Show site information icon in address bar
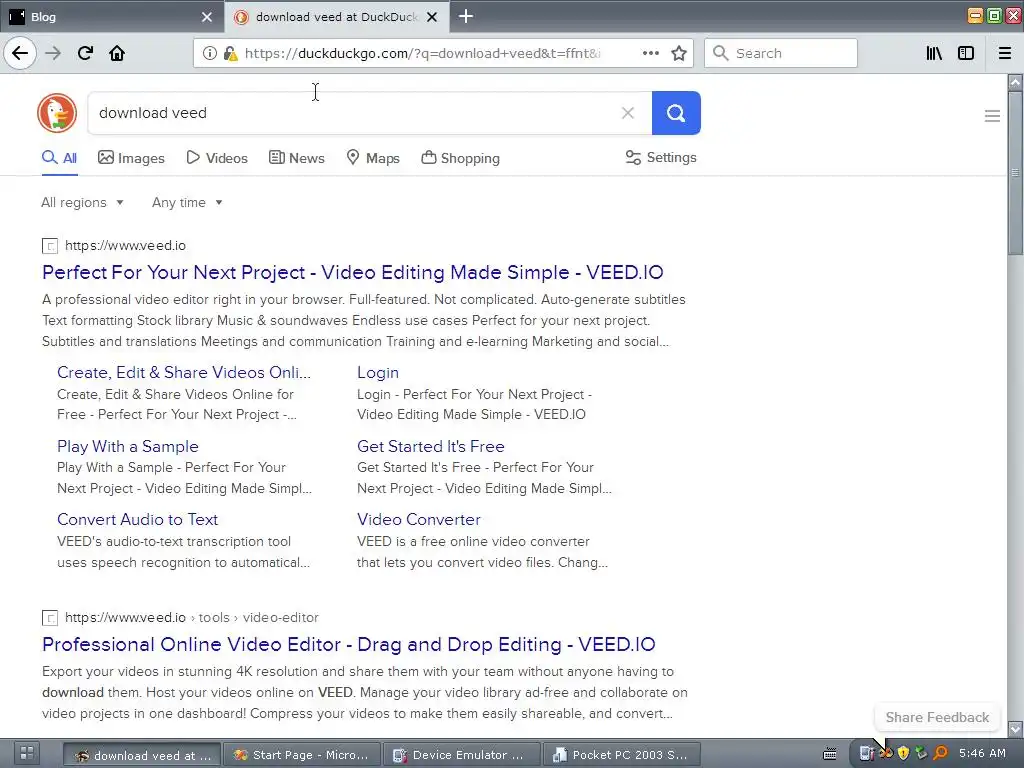 tap(209, 53)
